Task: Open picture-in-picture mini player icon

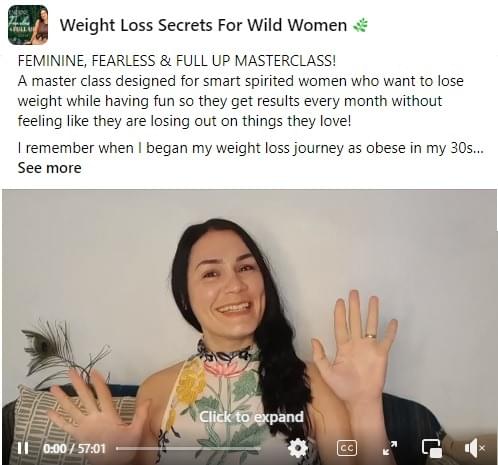Action: pos(432,448)
